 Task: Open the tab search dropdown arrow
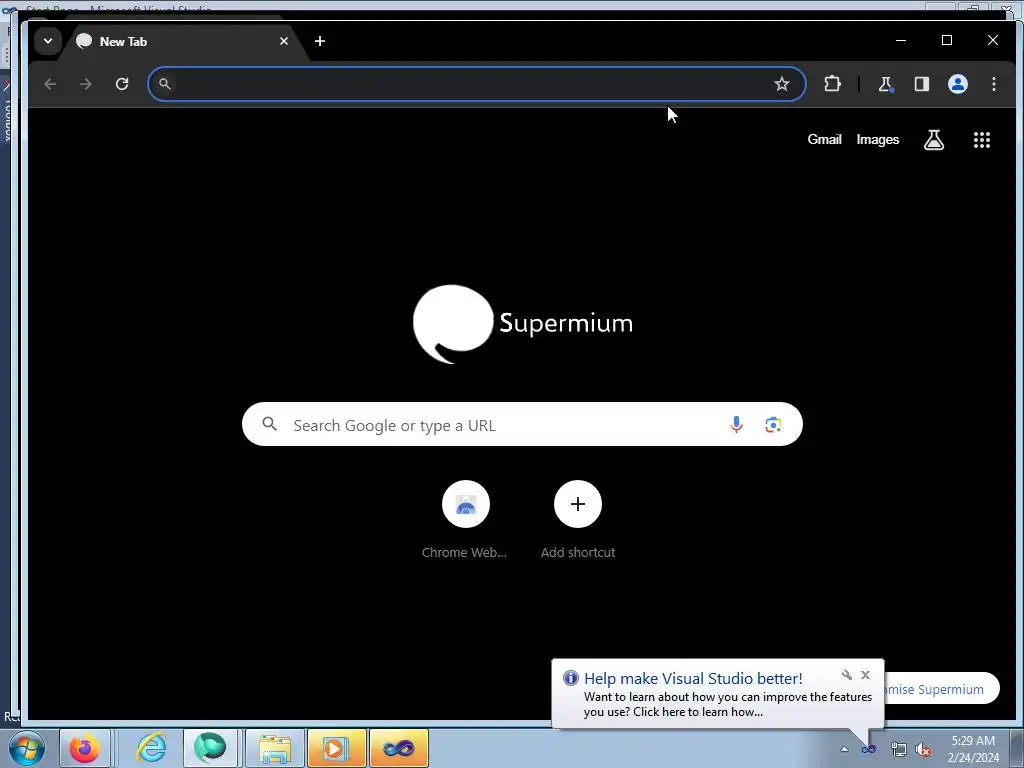48,41
